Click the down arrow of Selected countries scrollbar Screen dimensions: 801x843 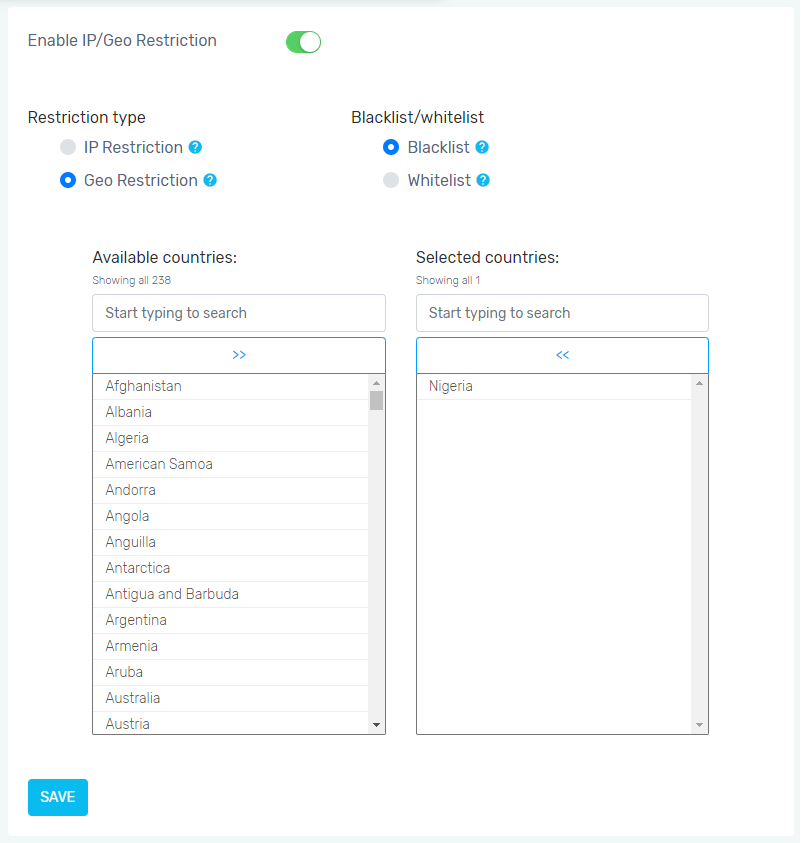coord(699,725)
